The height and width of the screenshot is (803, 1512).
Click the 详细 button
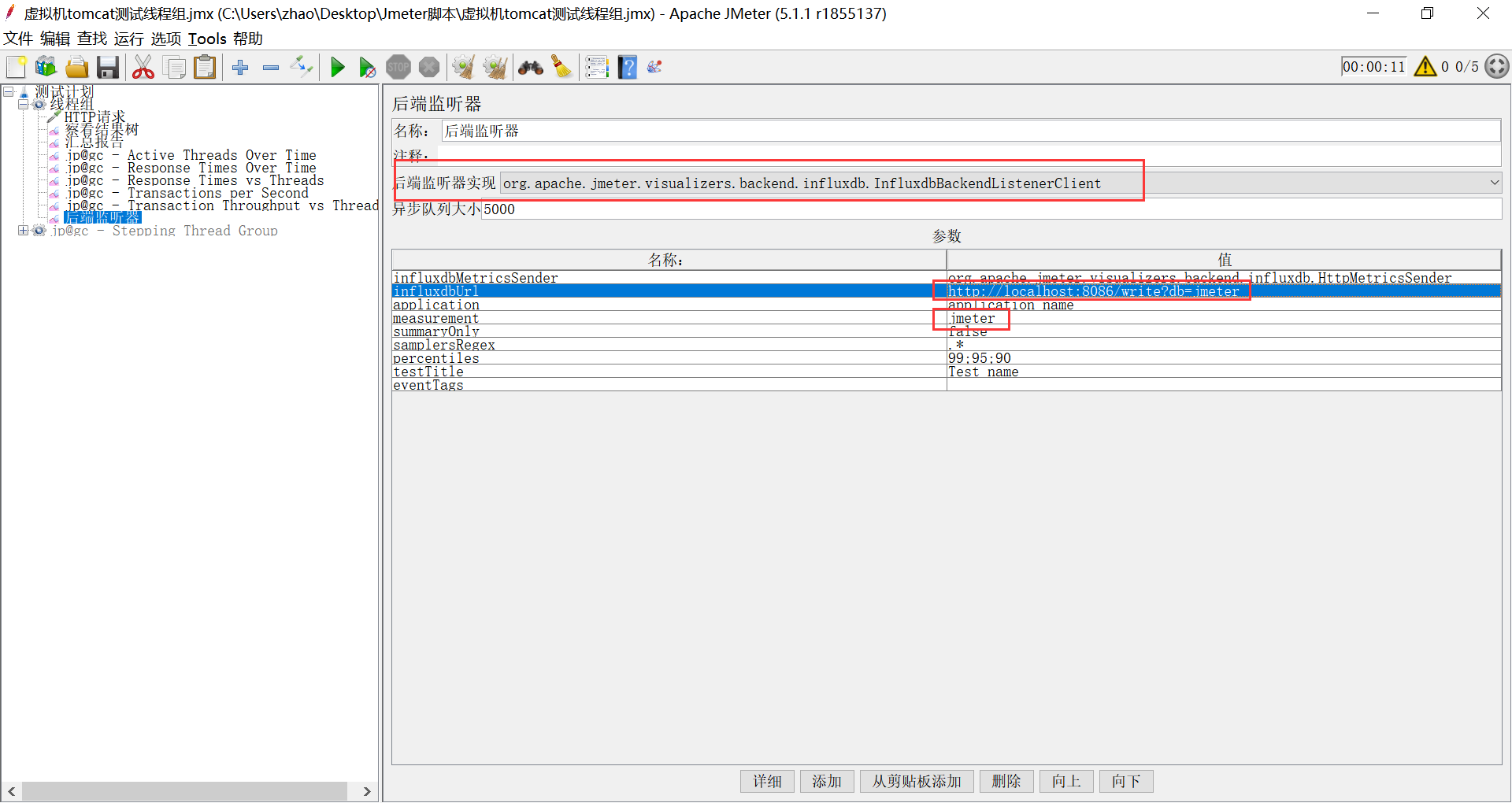[x=767, y=781]
